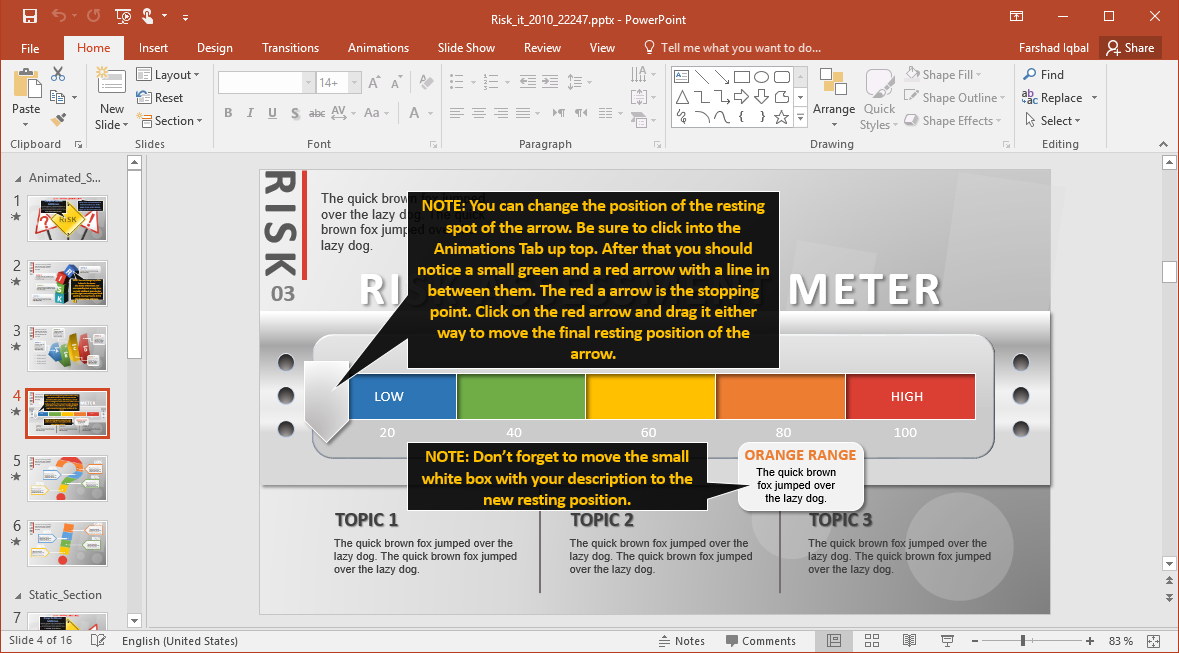This screenshot has height=653, width=1179.
Task: Open the Select dropdown in Editing
Action: pos(1051,121)
